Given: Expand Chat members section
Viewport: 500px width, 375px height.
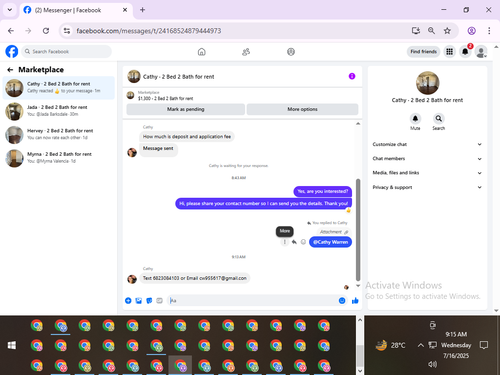Looking at the screenshot, I should coord(427,159).
